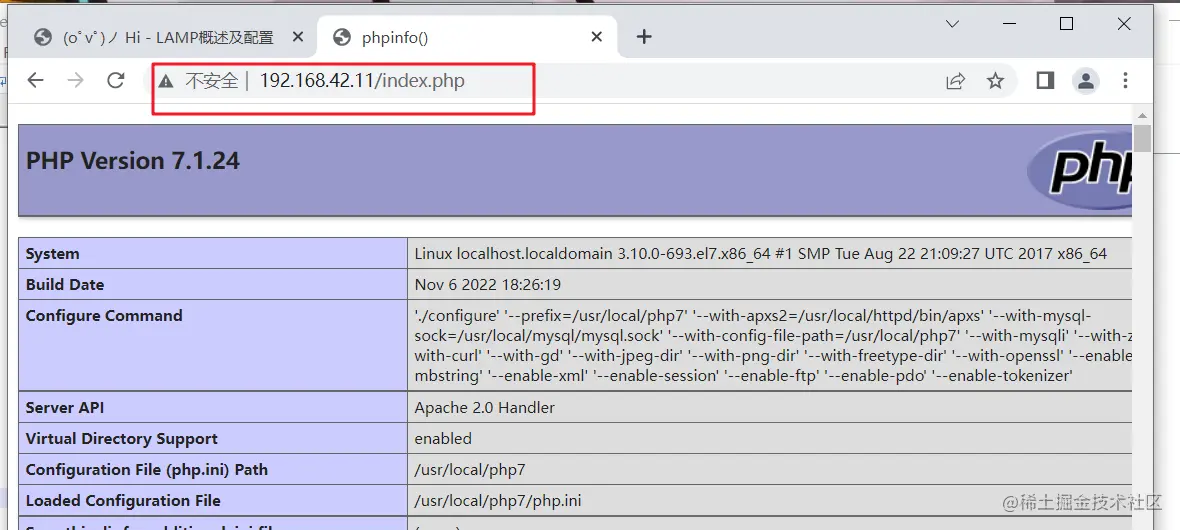Image resolution: width=1180 pixels, height=530 pixels.
Task: Click the vertical scrollbar thumb
Action: pyautogui.click(x=1142, y=139)
